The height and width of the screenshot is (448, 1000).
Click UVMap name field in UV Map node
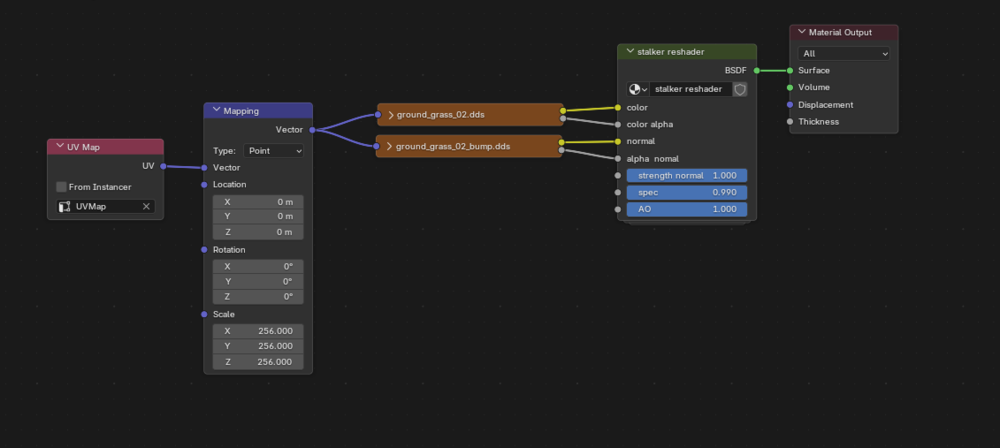point(105,207)
